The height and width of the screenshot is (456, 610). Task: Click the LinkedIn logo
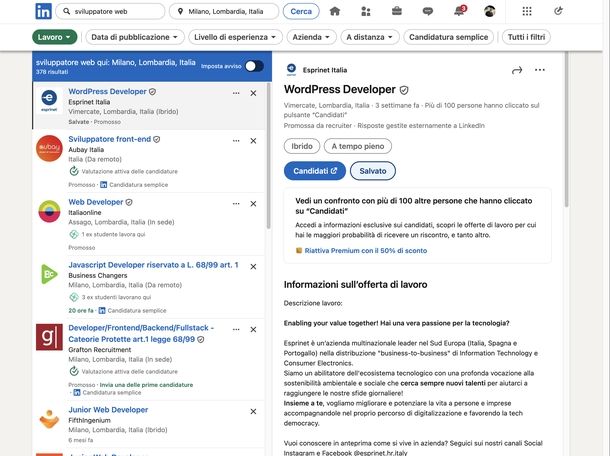43,11
